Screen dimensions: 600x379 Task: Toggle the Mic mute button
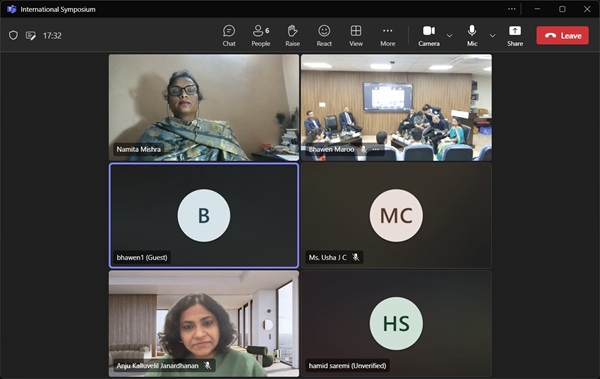point(472,36)
